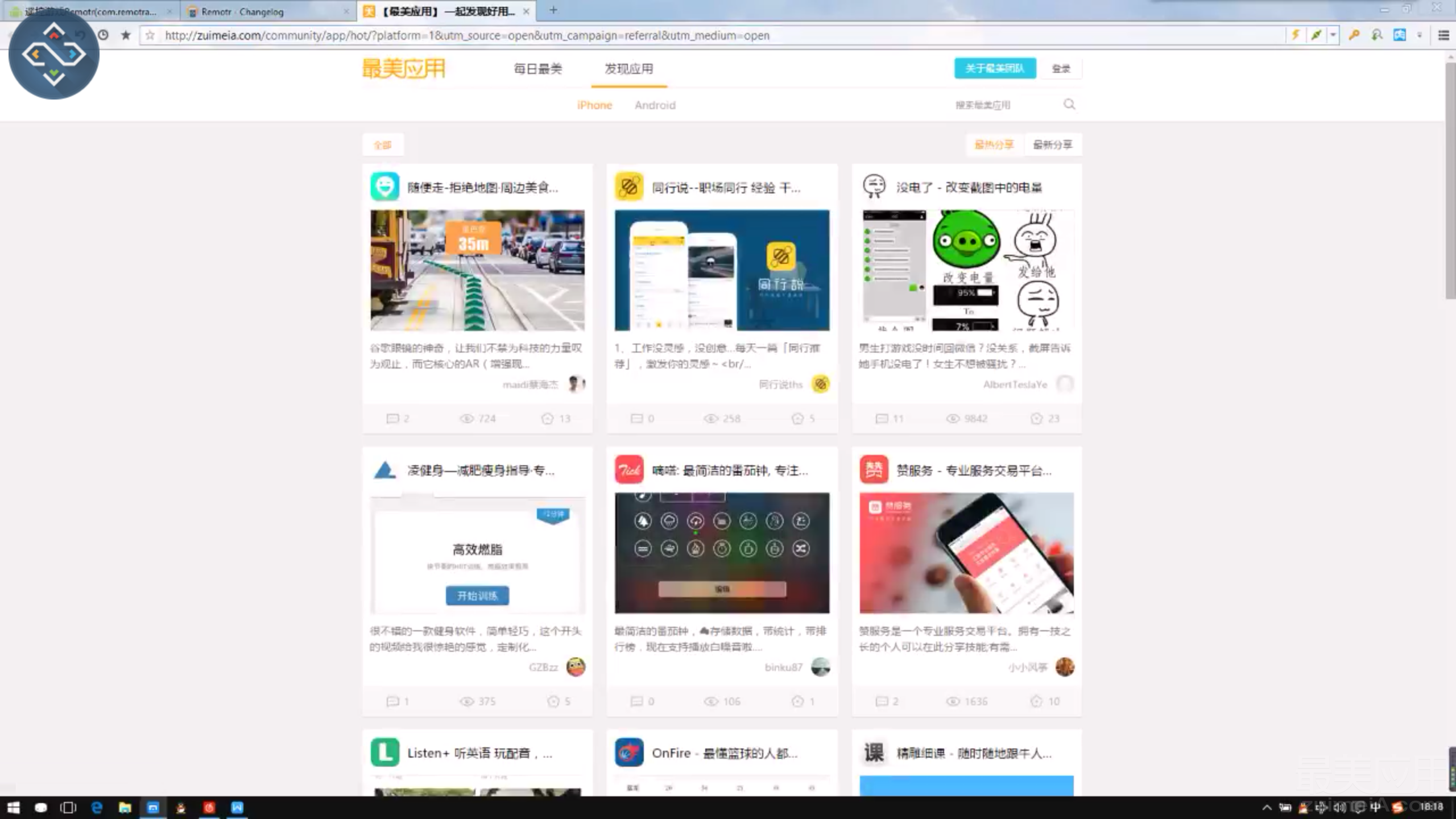Click the 随便走 green app icon
This screenshot has height=819, width=1456.
coord(386,187)
